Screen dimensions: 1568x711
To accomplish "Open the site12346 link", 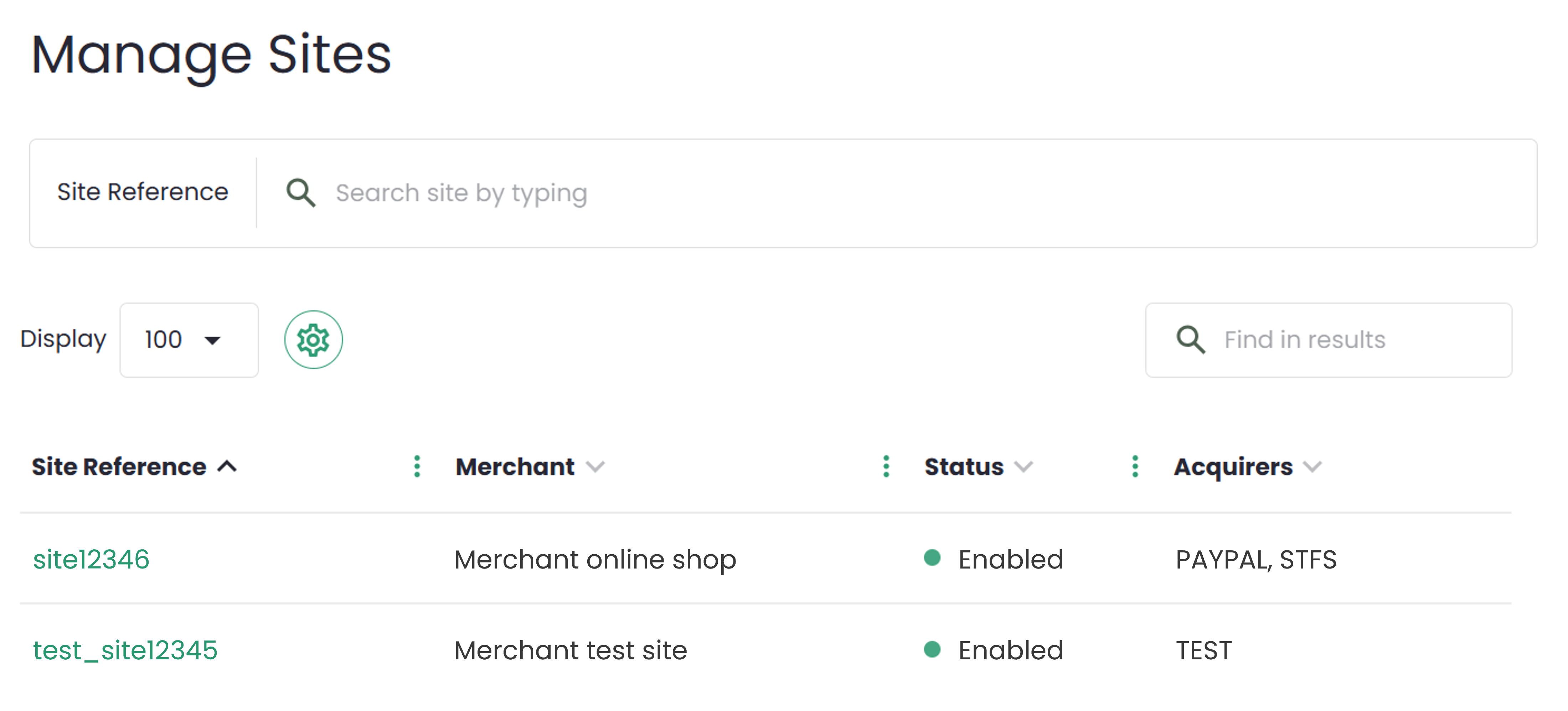I will tap(91, 560).
